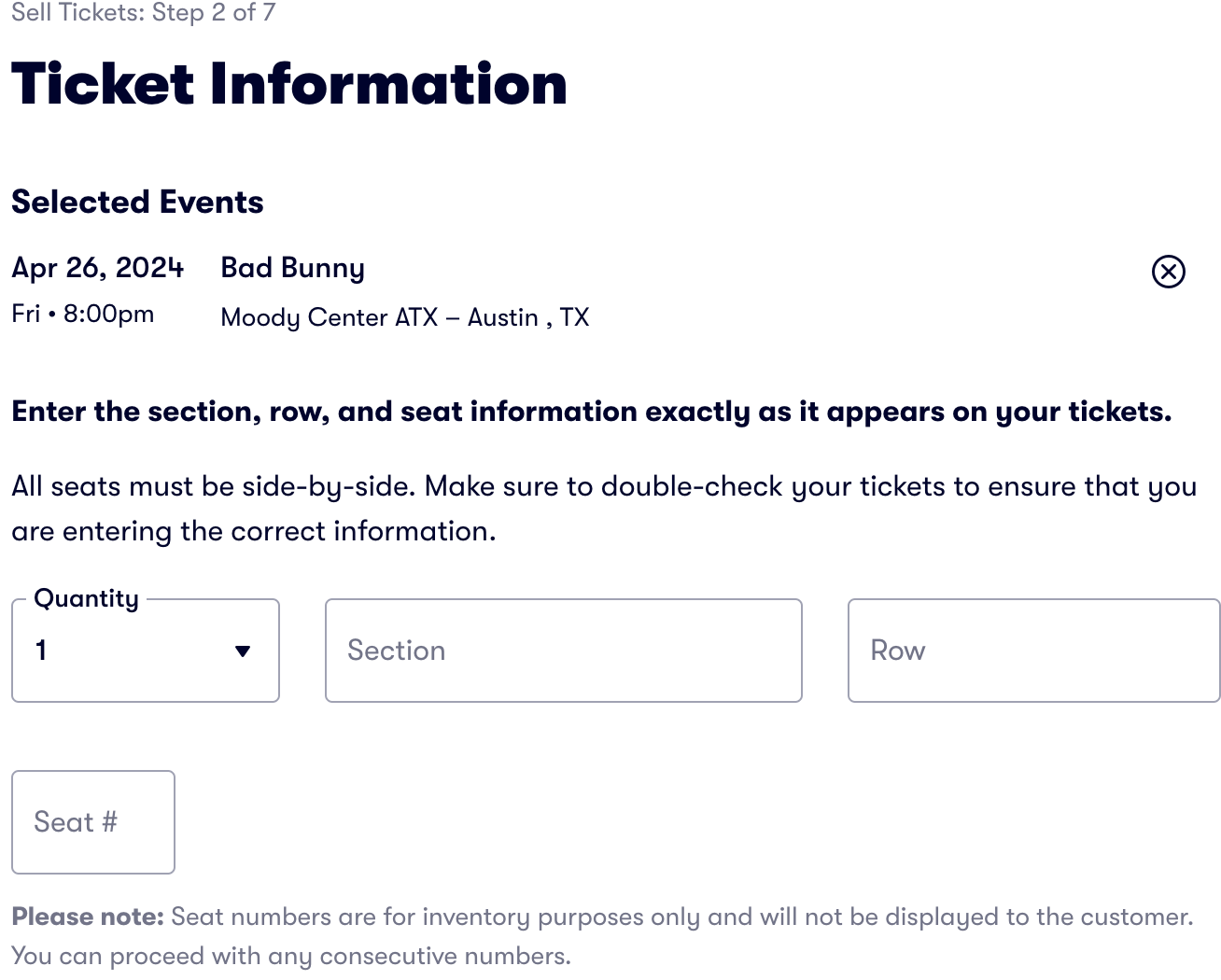Click the Quantity field label
Viewport: 1221px width, 980px height.
[86, 598]
